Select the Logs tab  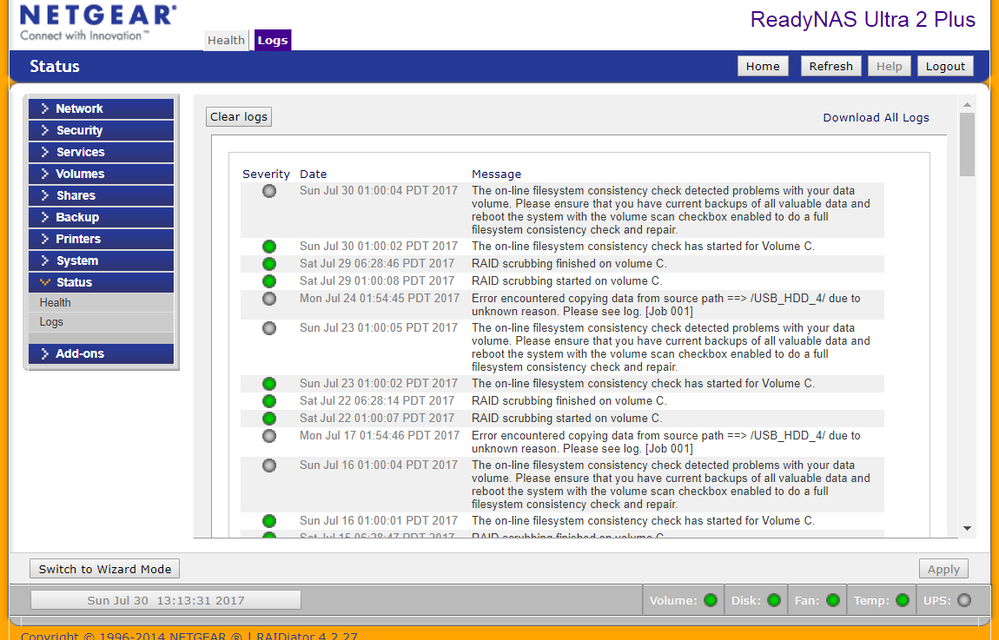tap(272, 40)
